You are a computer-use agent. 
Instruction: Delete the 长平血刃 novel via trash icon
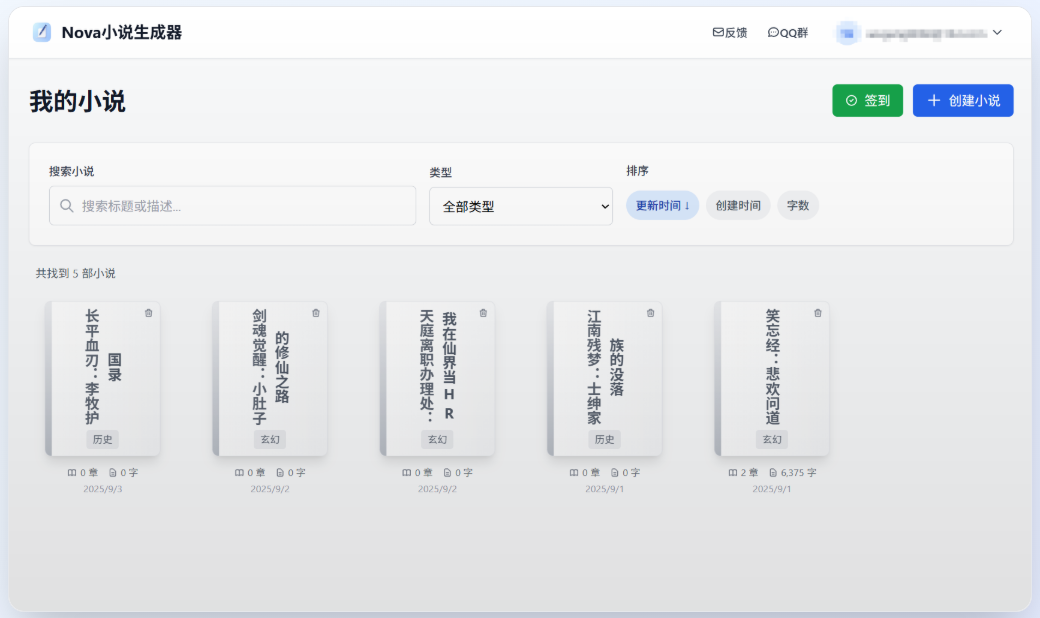pos(149,313)
